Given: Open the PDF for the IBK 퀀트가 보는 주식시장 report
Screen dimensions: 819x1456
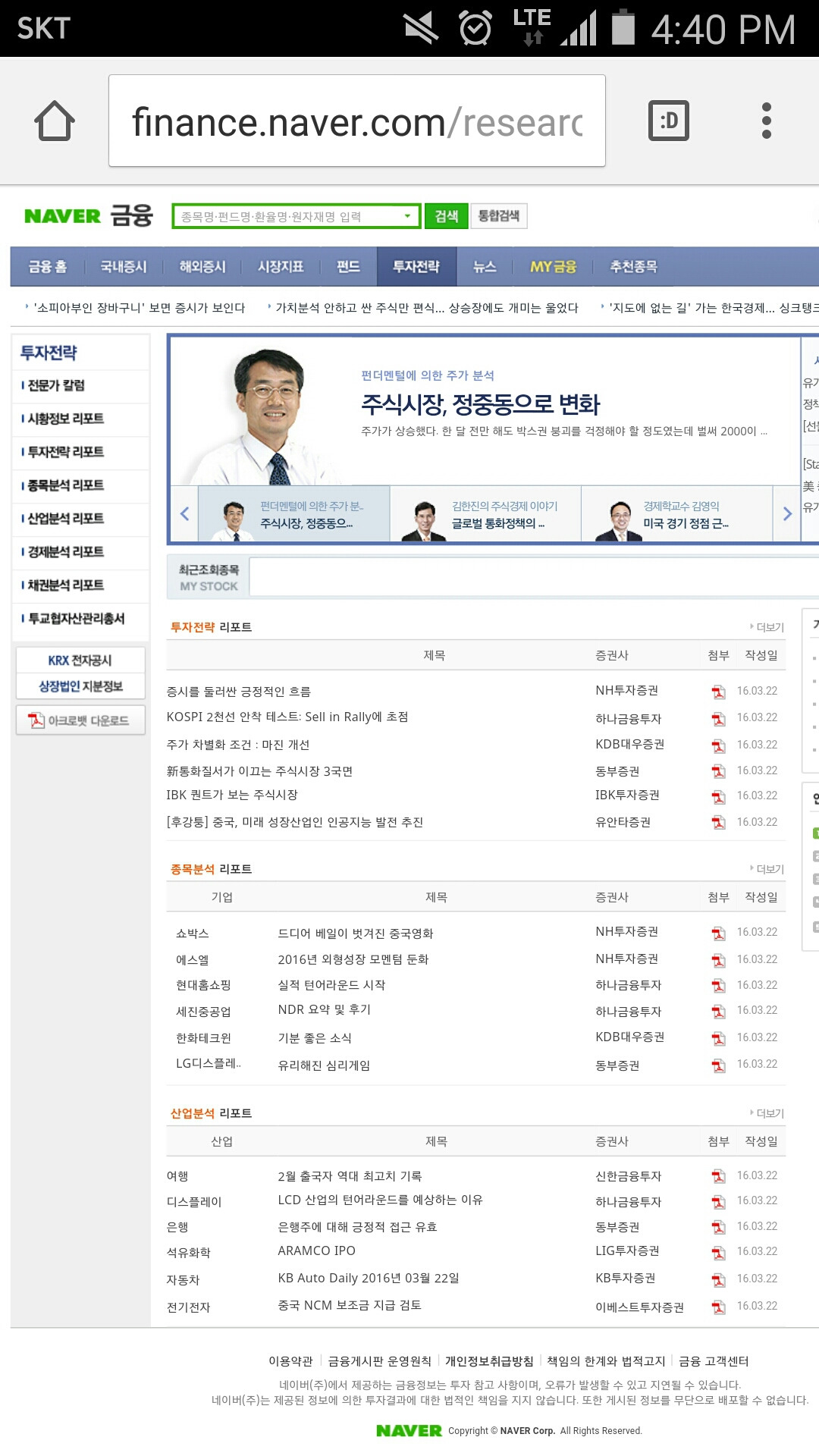Looking at the screenshot, I should click(x=718, y=796).
